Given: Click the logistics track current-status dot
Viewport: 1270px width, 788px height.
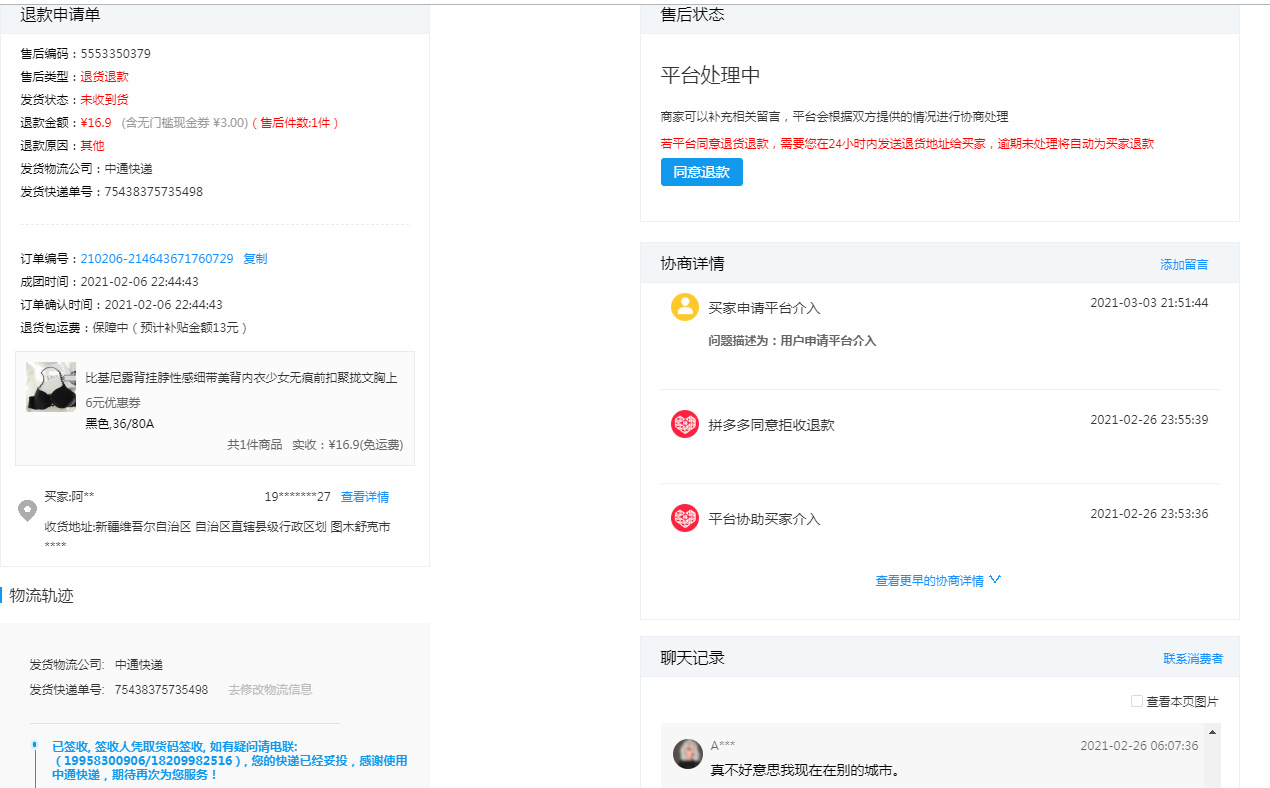Looking at the screenshot, I should (34, 745).
